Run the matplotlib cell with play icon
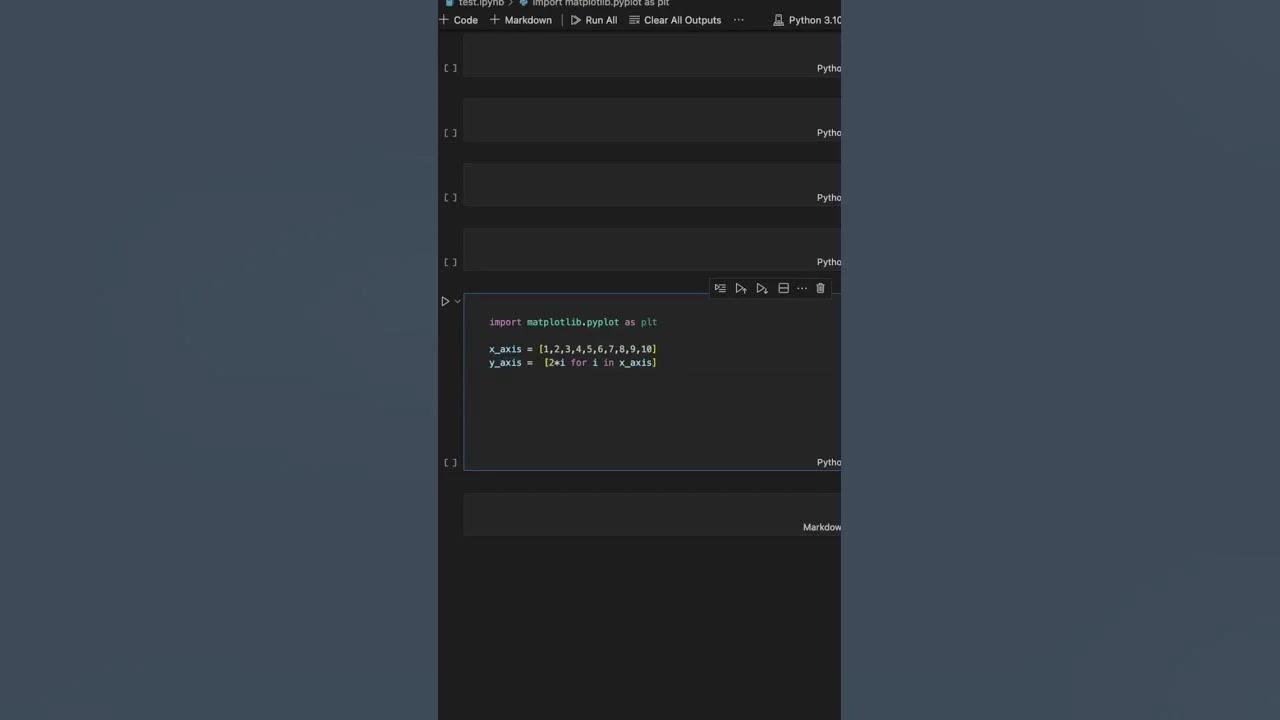Screen dimensions: 1280x720 coord(445,301)
